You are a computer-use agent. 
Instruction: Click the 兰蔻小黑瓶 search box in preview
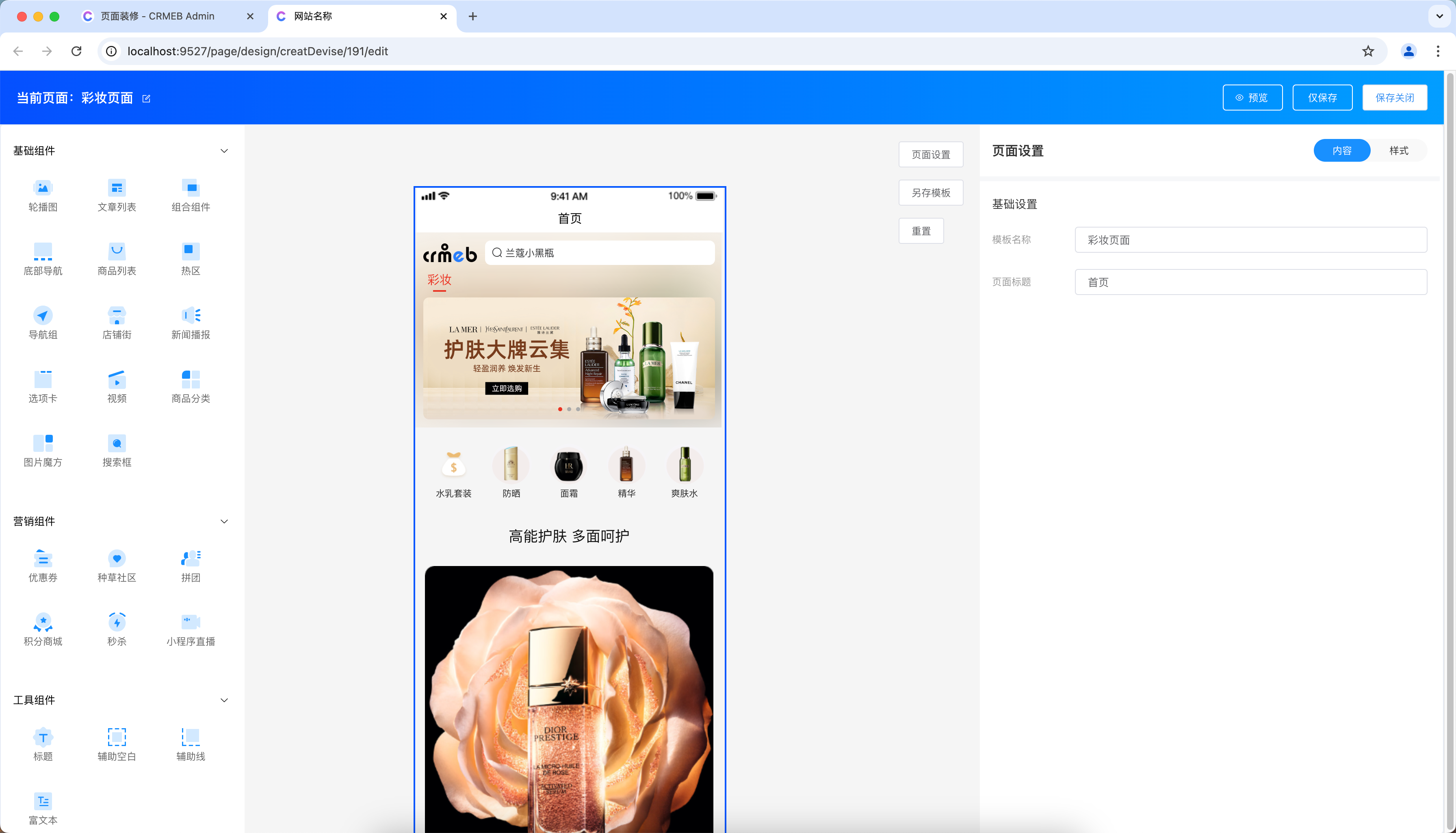(x=600, y=253)
